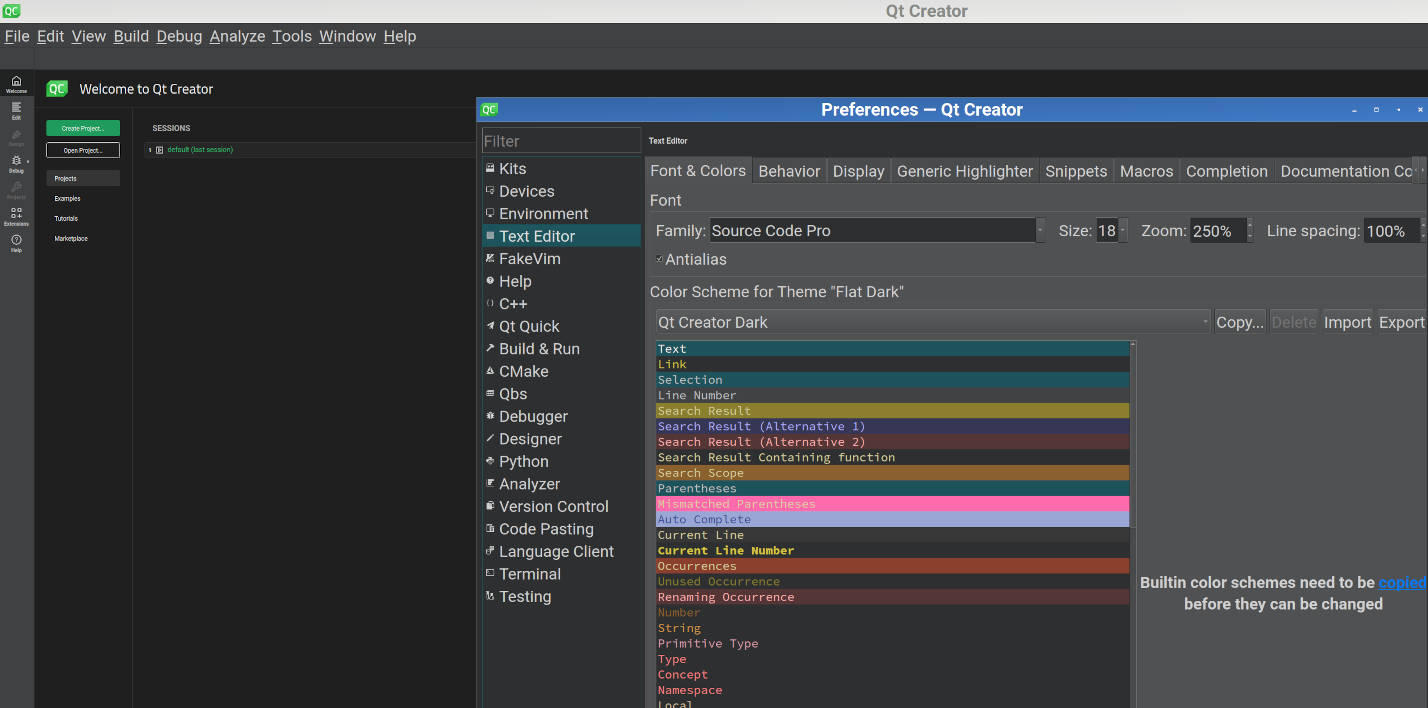Click the CMake category icon
1428x708 pixels.
(x=490, y=370)
